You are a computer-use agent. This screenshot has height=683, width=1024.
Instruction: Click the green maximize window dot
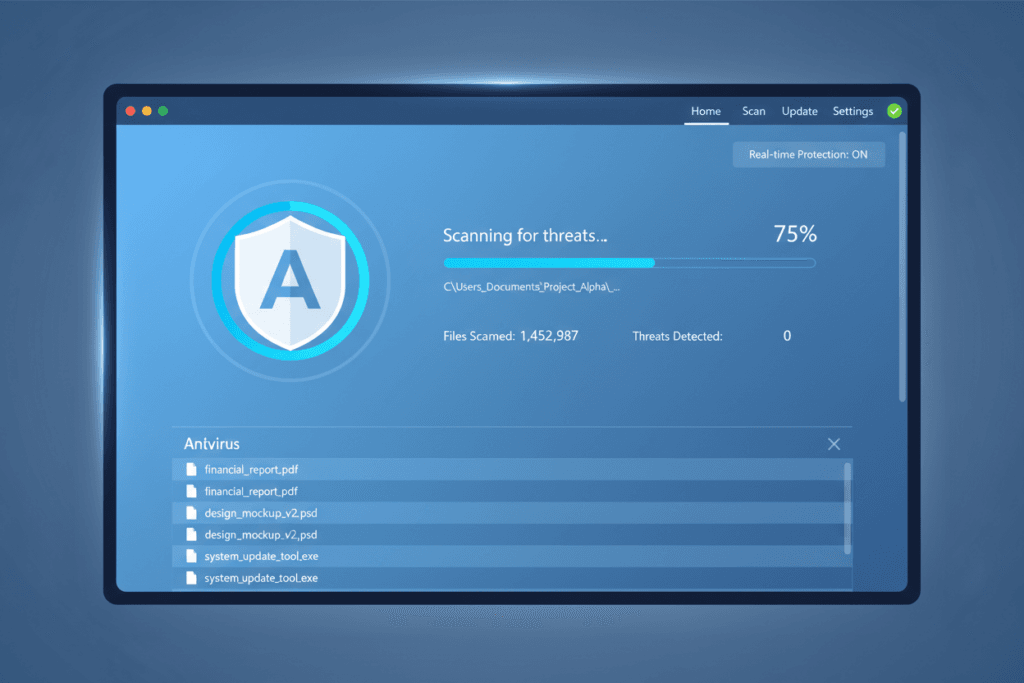[x=163, y=111]
